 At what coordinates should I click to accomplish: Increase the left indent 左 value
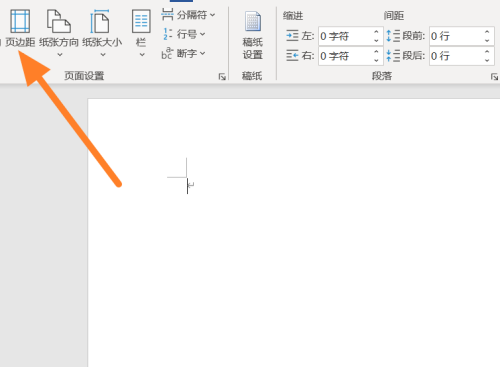point(376,32)
